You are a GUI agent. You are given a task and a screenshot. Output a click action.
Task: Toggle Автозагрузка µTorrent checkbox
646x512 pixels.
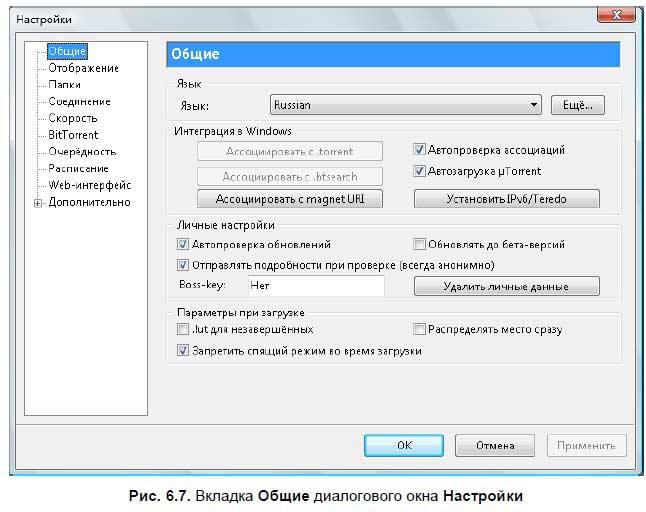click(x=419, y=171)
